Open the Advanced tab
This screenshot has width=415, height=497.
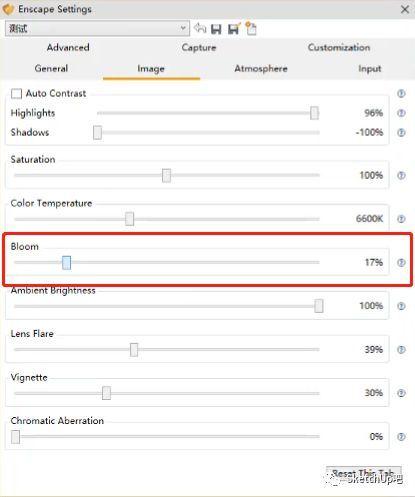pyautogui.click(x=68, y=47)
